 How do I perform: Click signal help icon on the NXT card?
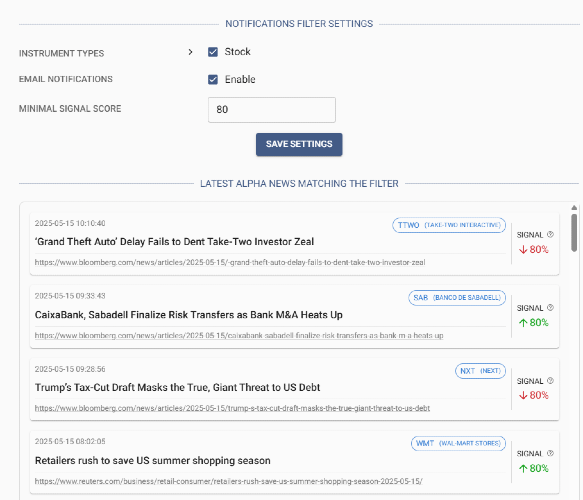551,380
